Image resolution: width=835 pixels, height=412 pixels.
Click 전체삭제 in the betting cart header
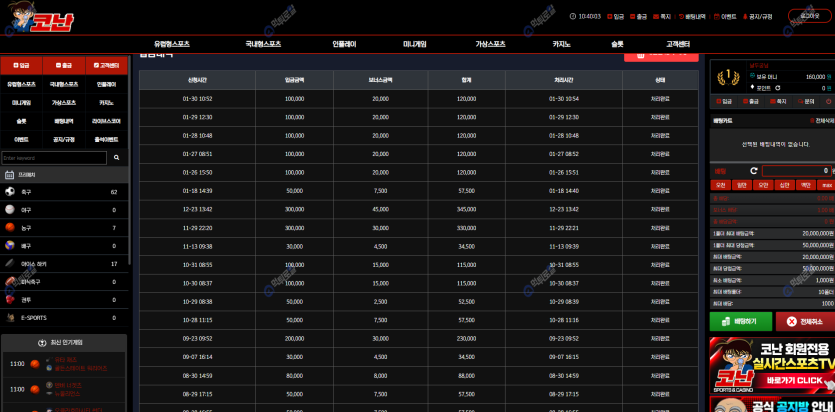click(822, 121)
